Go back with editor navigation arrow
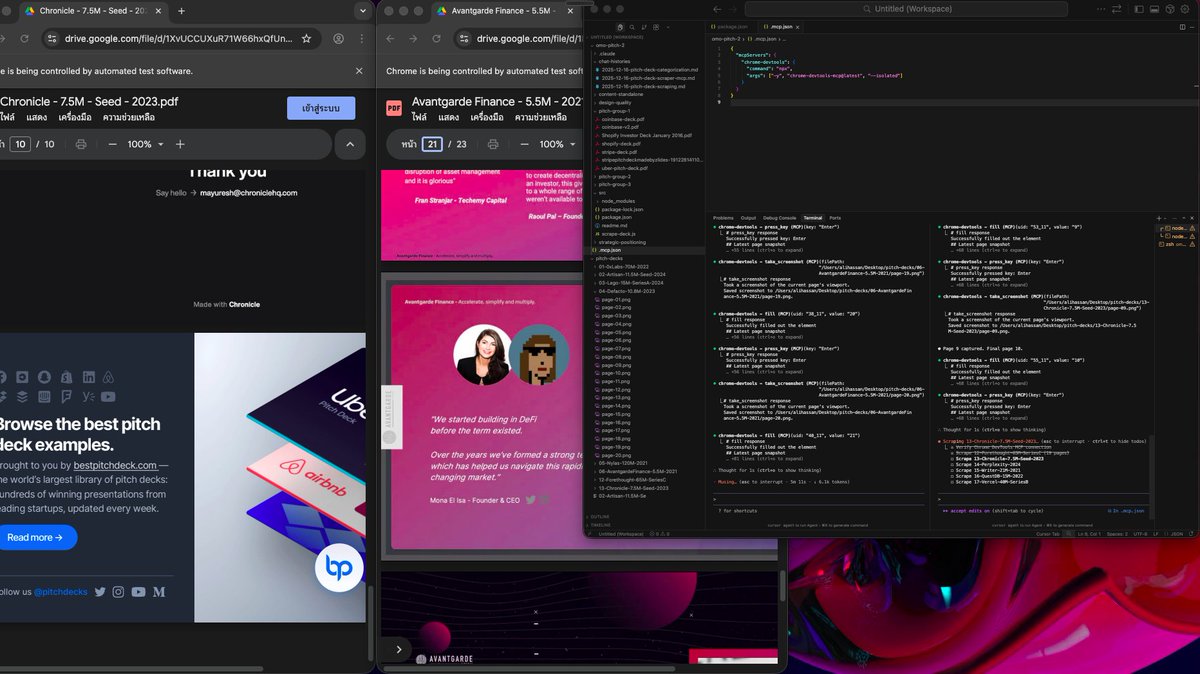This screenshot has width=1200, height=674. [716, 9]
